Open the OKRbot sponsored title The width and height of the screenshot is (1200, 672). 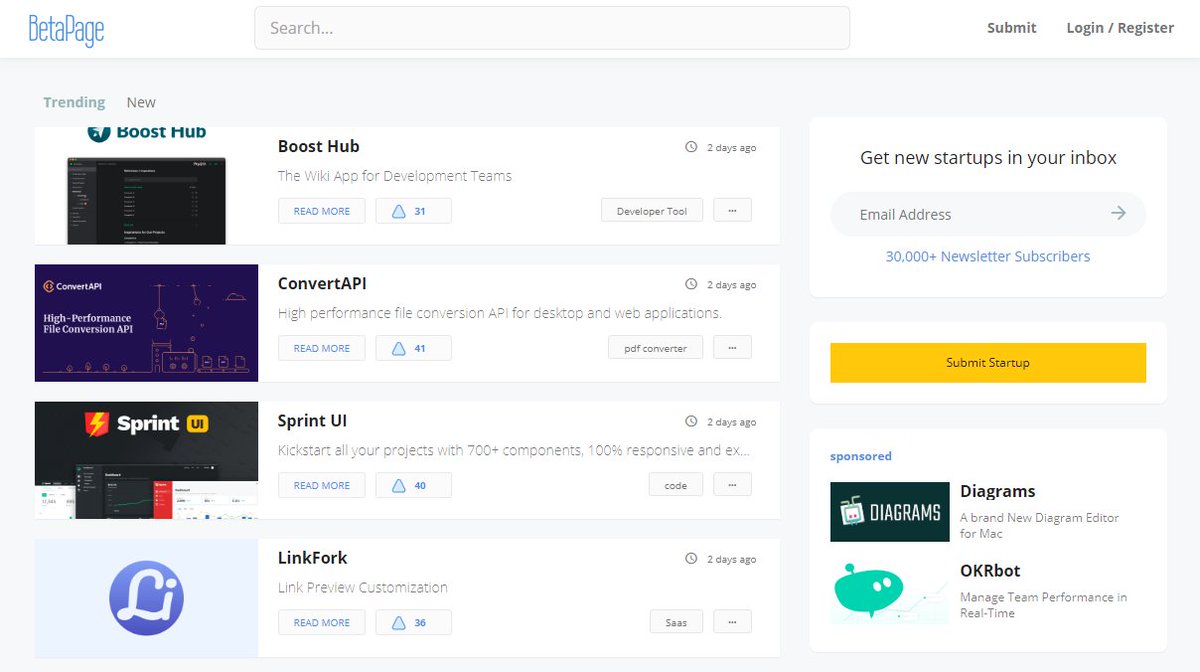[x=990, y=571]
